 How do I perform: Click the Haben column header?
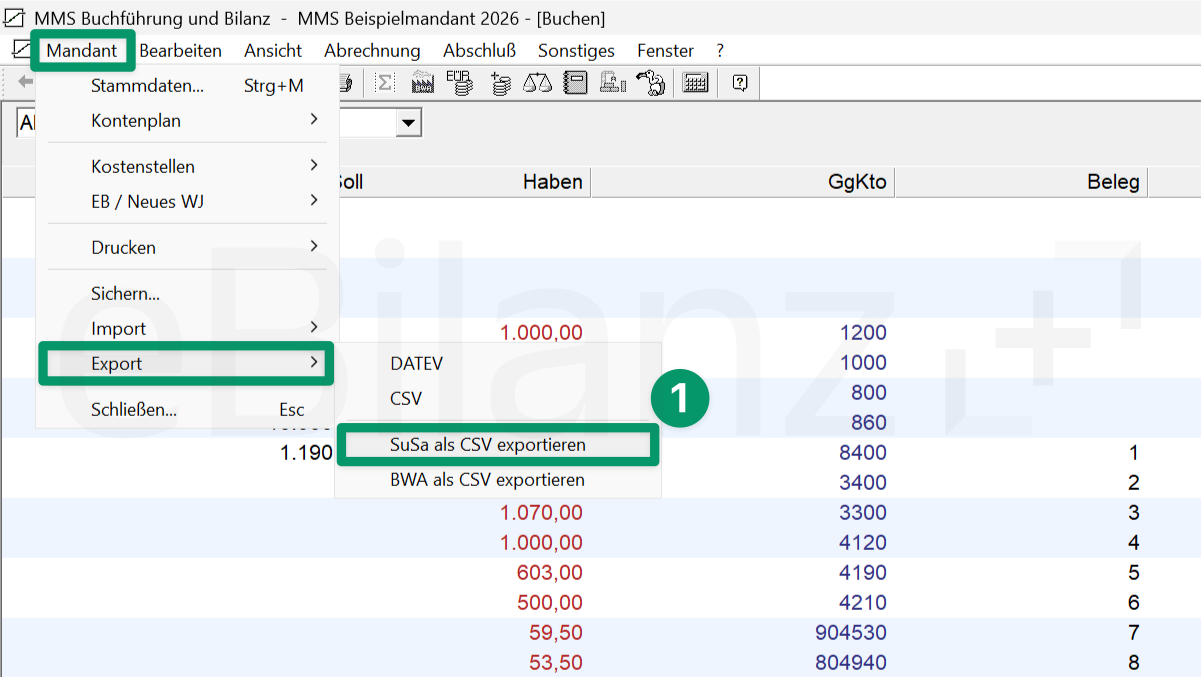[552, 182]
